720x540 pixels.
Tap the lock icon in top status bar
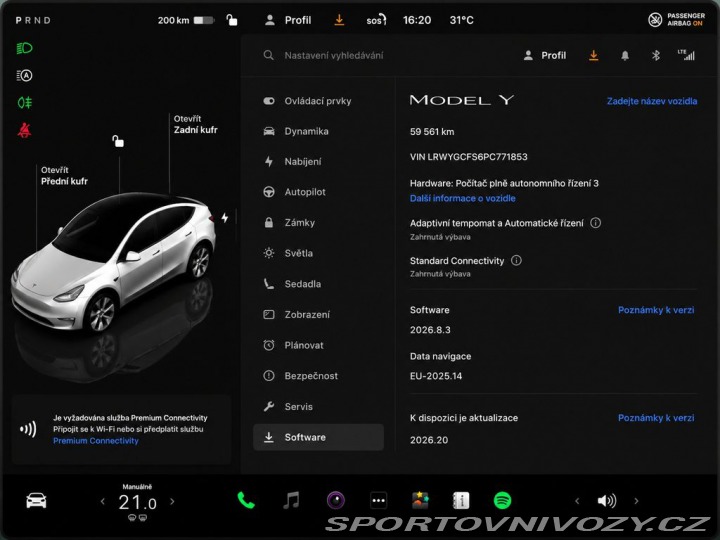pyautogui.click(x=232, y=20)
